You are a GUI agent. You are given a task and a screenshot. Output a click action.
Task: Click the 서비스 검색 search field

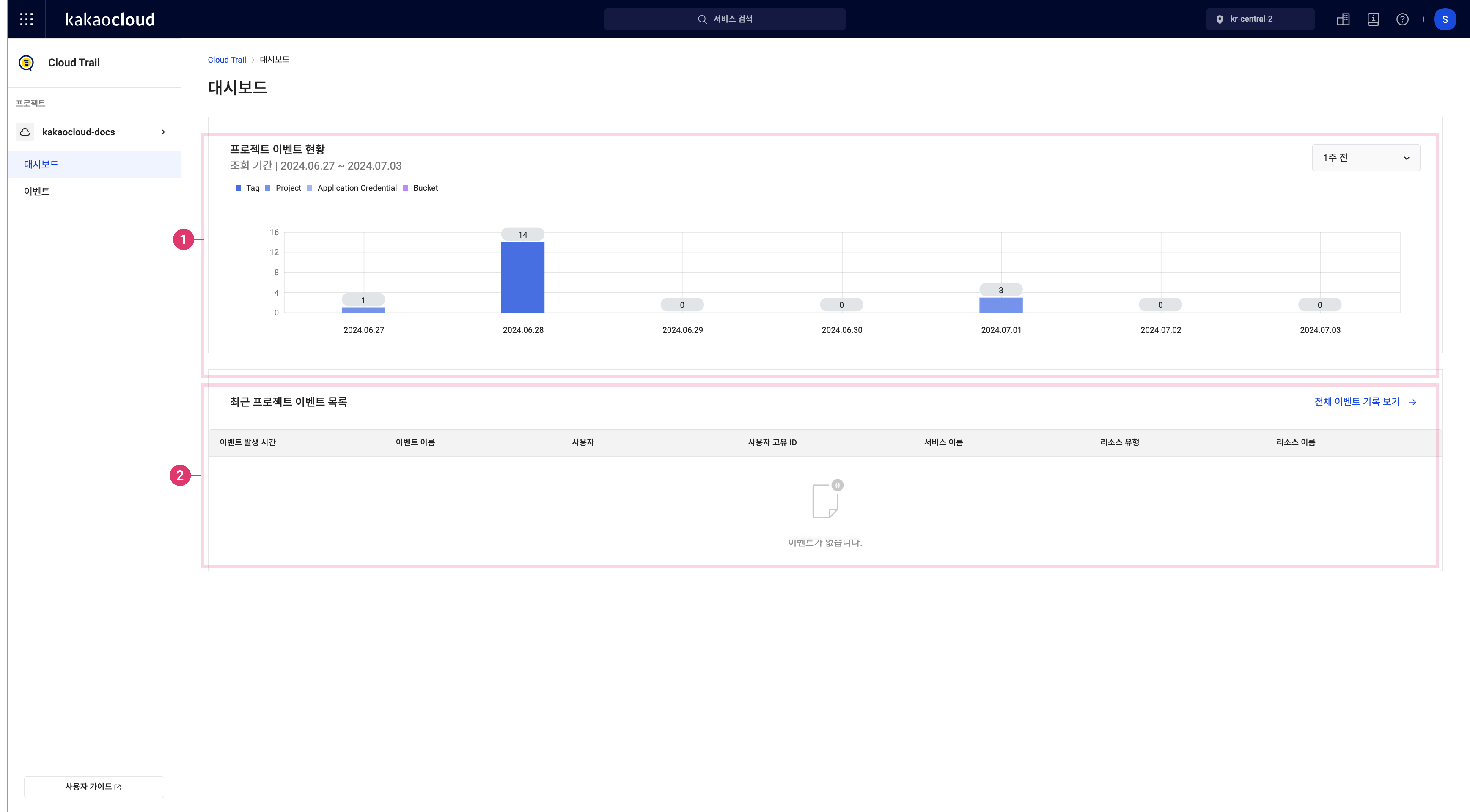tap(725, 19)
